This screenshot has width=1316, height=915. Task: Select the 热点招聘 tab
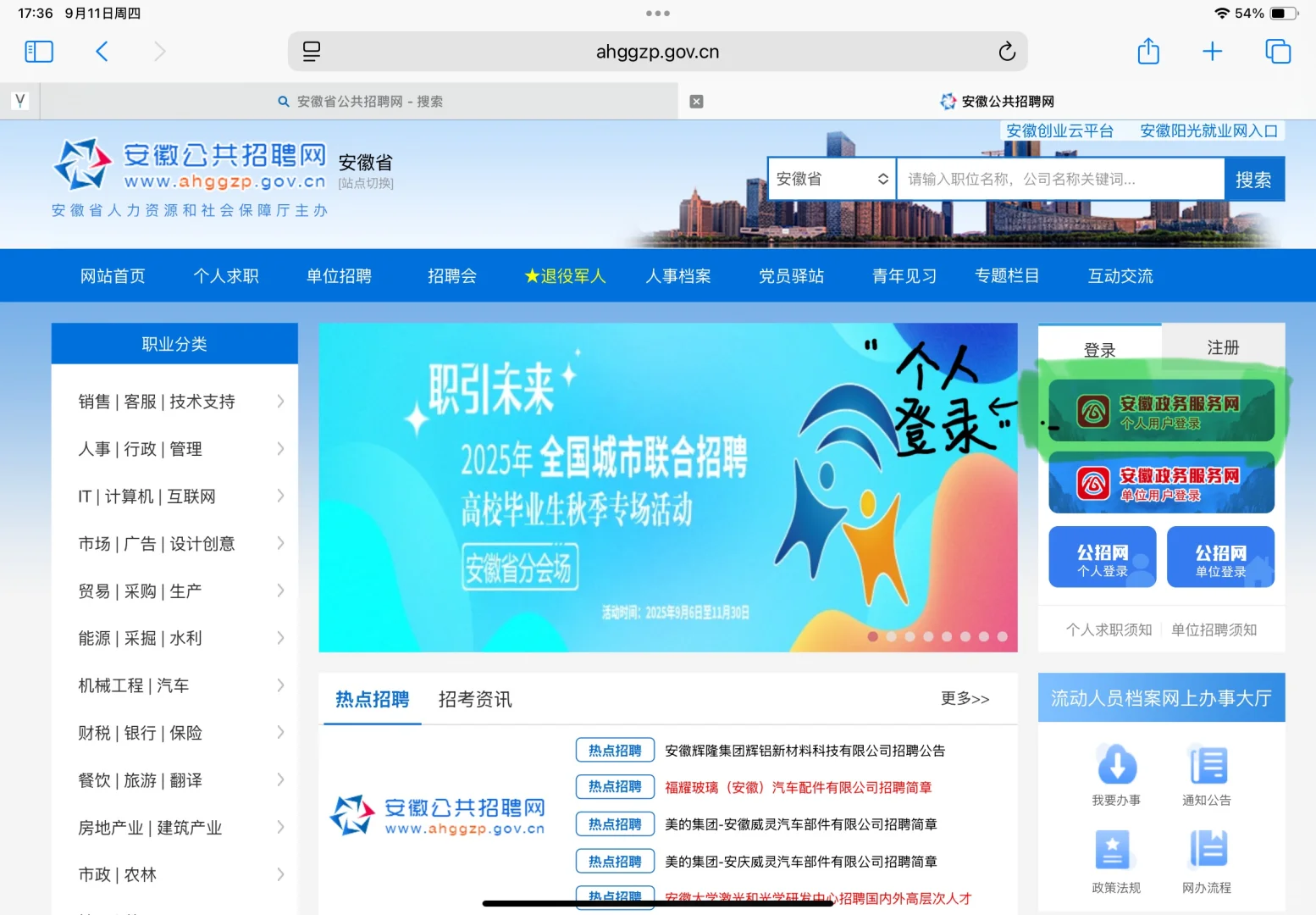[373, 699]
